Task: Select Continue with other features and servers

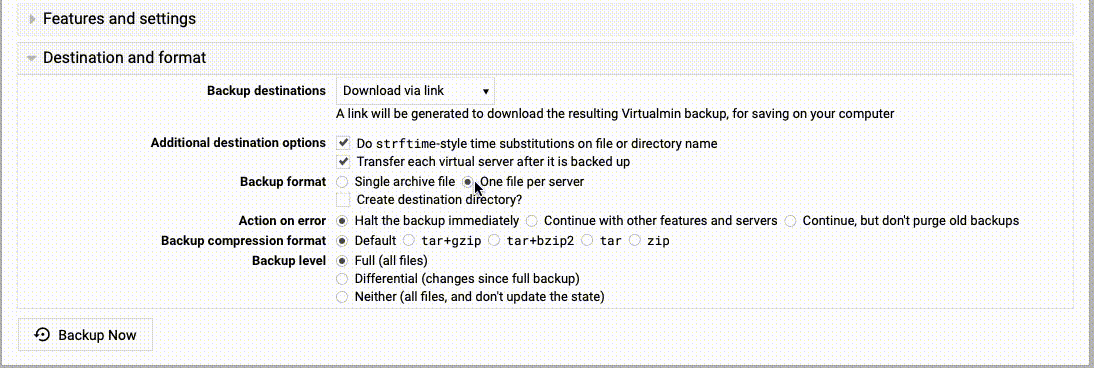Action: tap(532, 221)
